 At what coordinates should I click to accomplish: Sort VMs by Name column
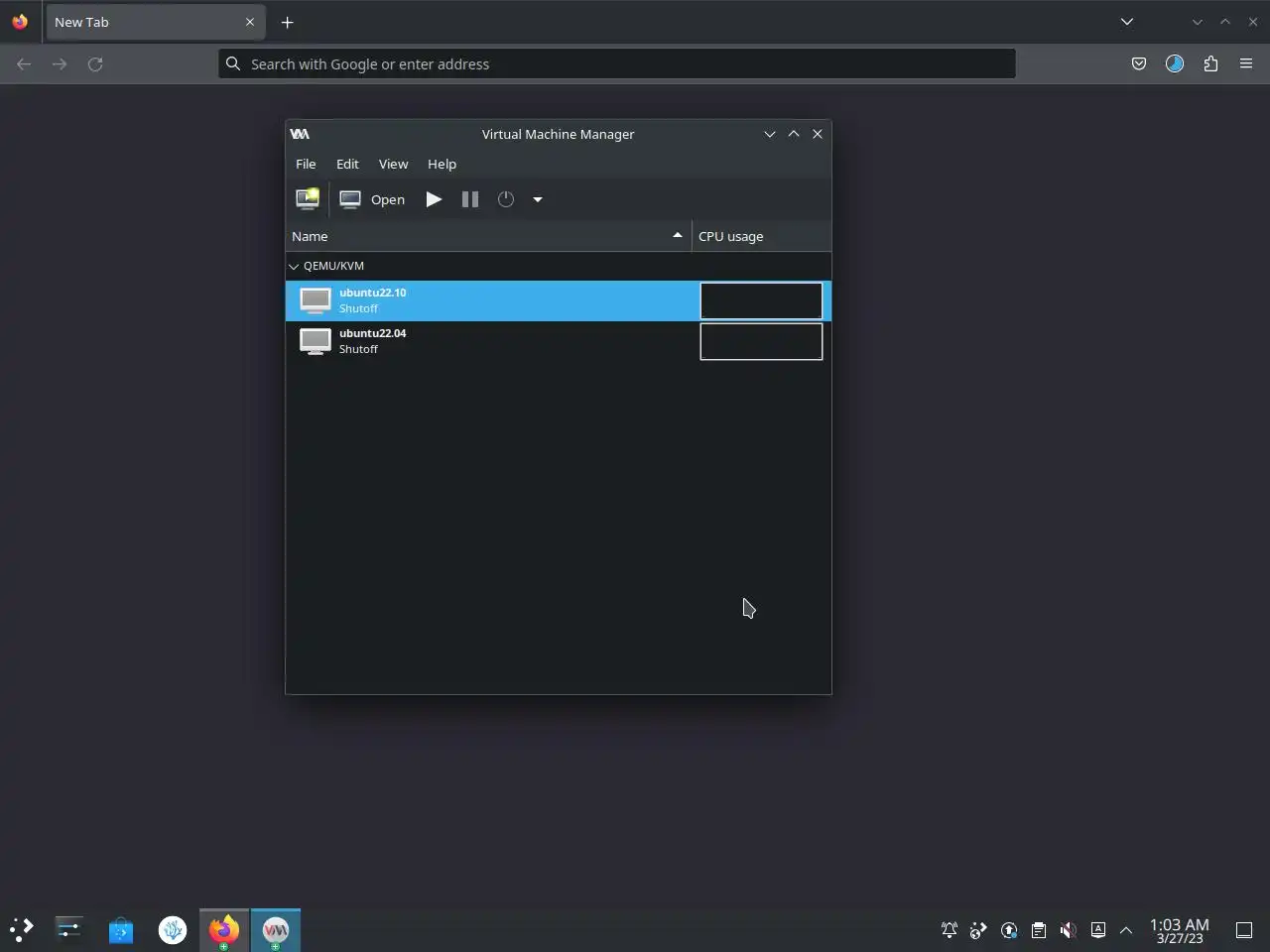[488, 236]
